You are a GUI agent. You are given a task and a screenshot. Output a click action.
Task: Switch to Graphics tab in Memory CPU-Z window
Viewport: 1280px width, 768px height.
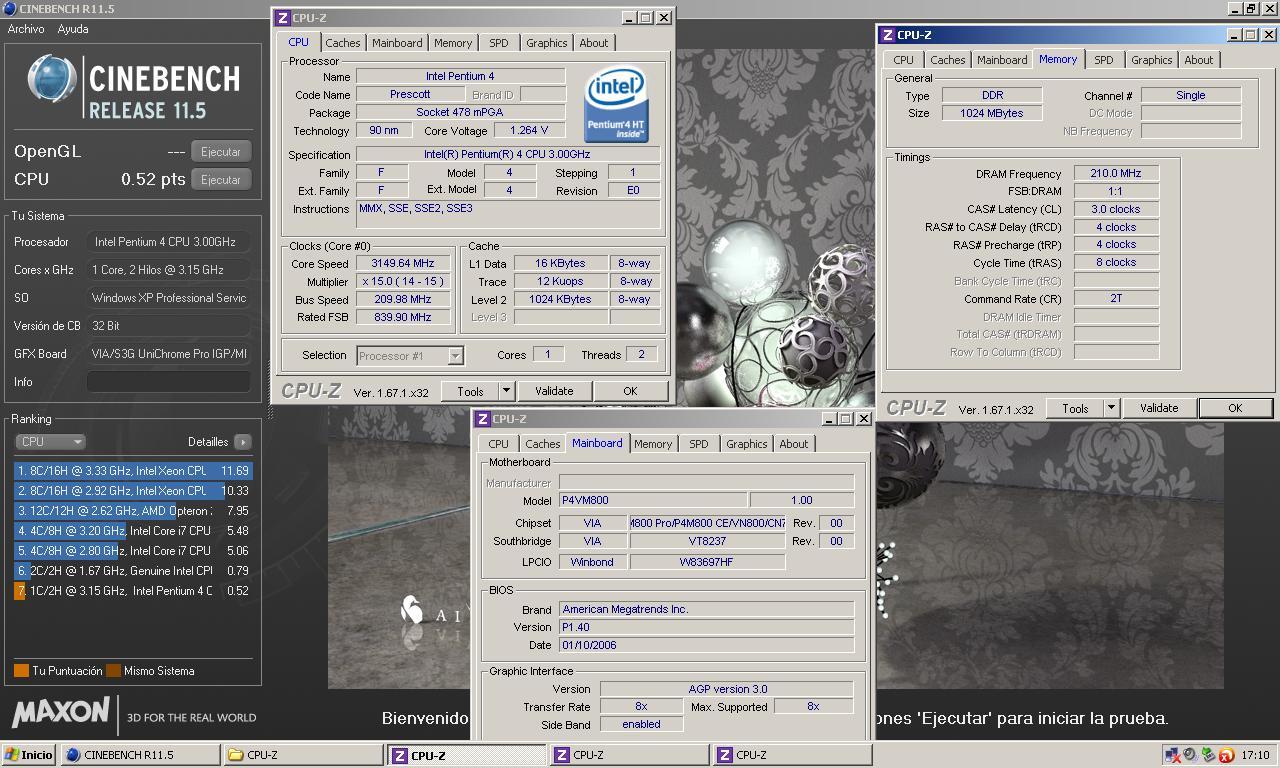[1151, 60]
